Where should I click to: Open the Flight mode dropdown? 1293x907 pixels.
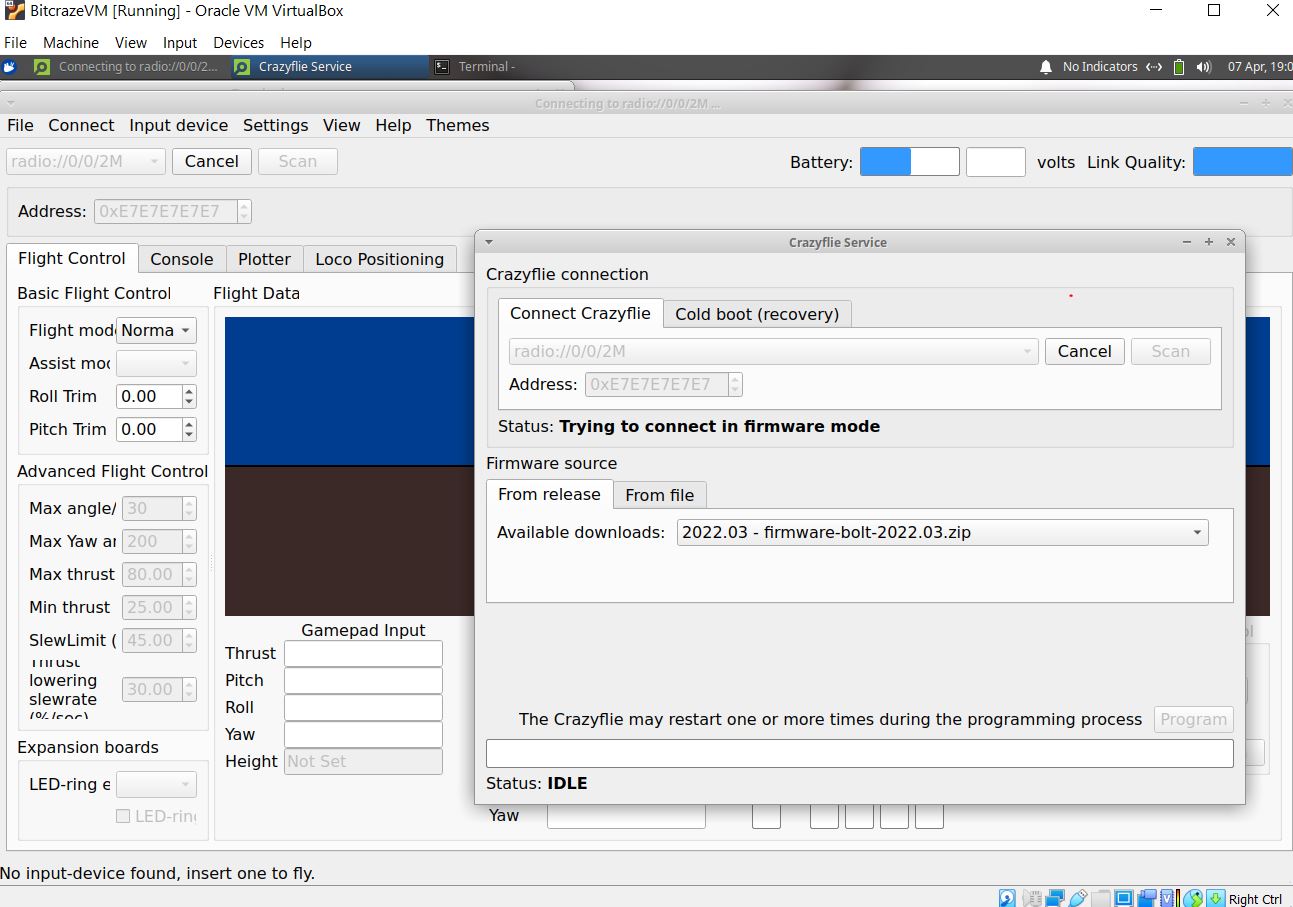pos(157,331)
